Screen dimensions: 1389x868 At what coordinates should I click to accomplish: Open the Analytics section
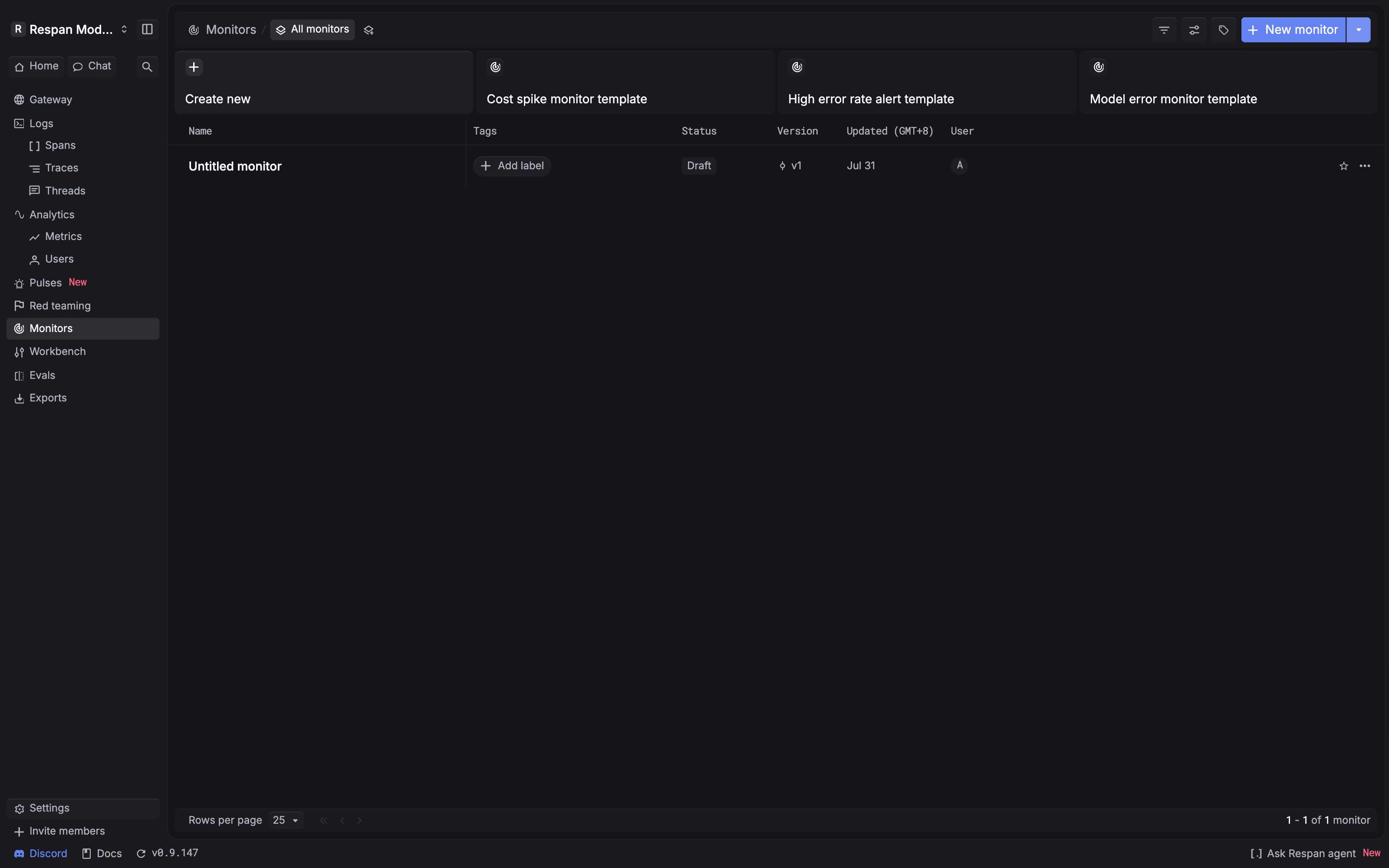(83, 215)
